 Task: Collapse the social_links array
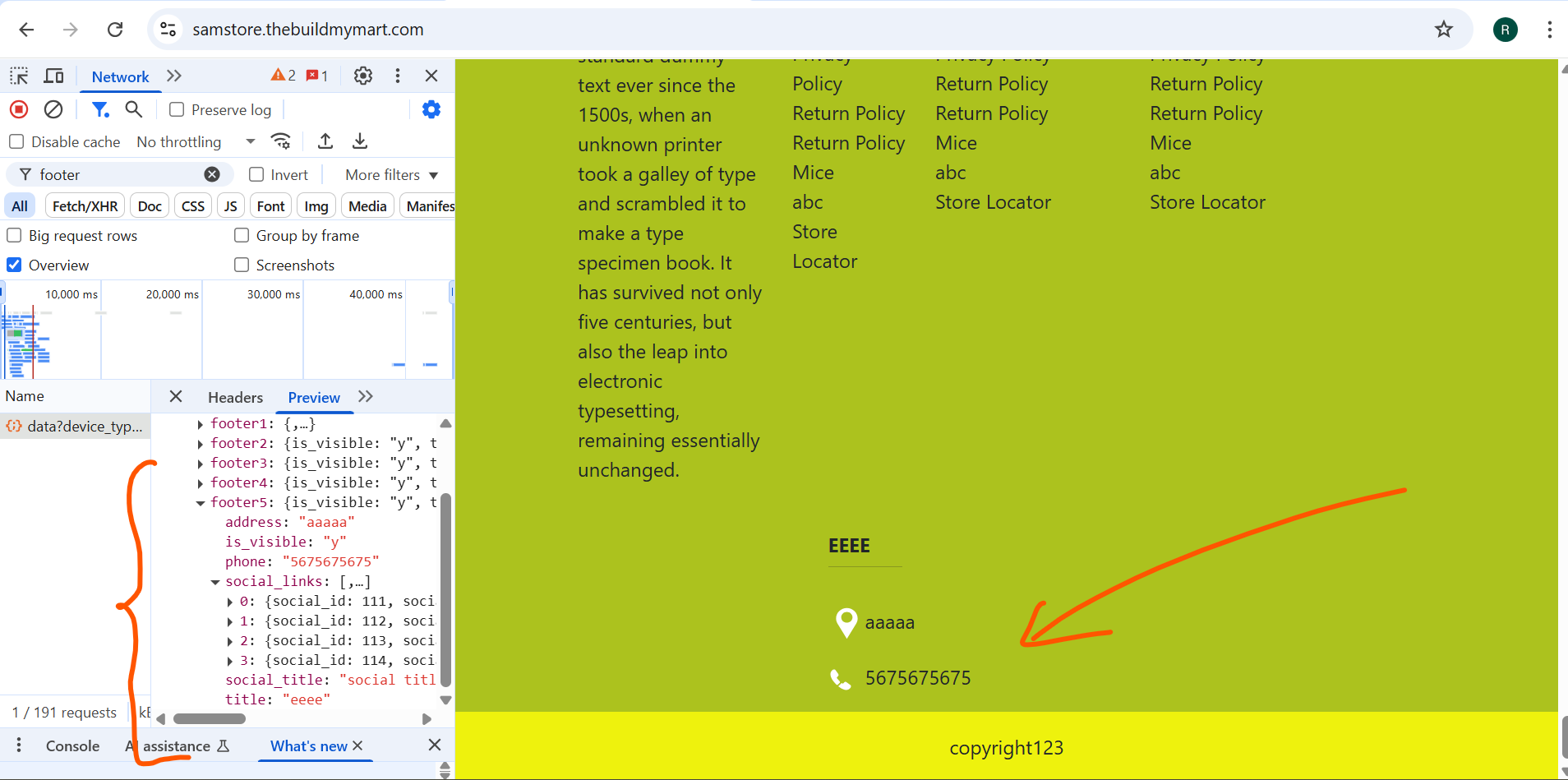point(215,582)
